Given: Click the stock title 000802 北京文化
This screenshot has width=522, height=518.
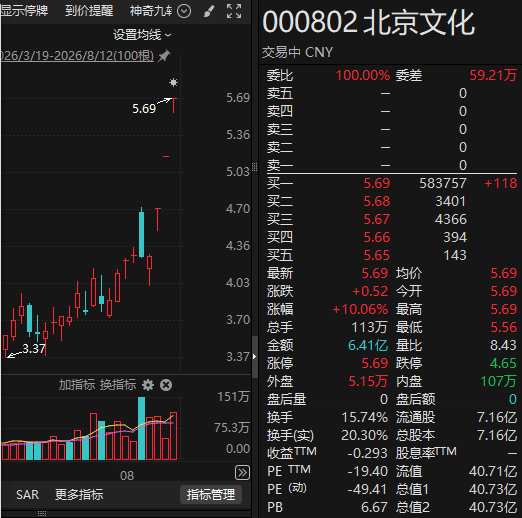Looking at the screenshot, I should 368,23.
